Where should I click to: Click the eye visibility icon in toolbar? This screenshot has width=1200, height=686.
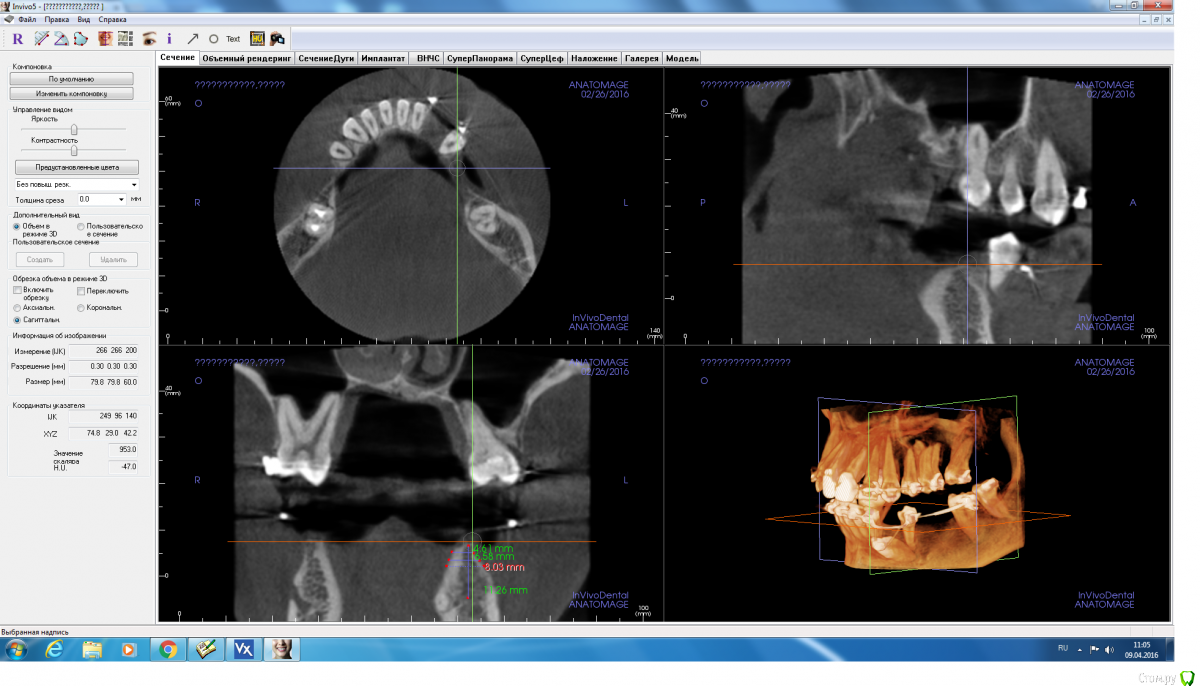click(x=149, y=39)
